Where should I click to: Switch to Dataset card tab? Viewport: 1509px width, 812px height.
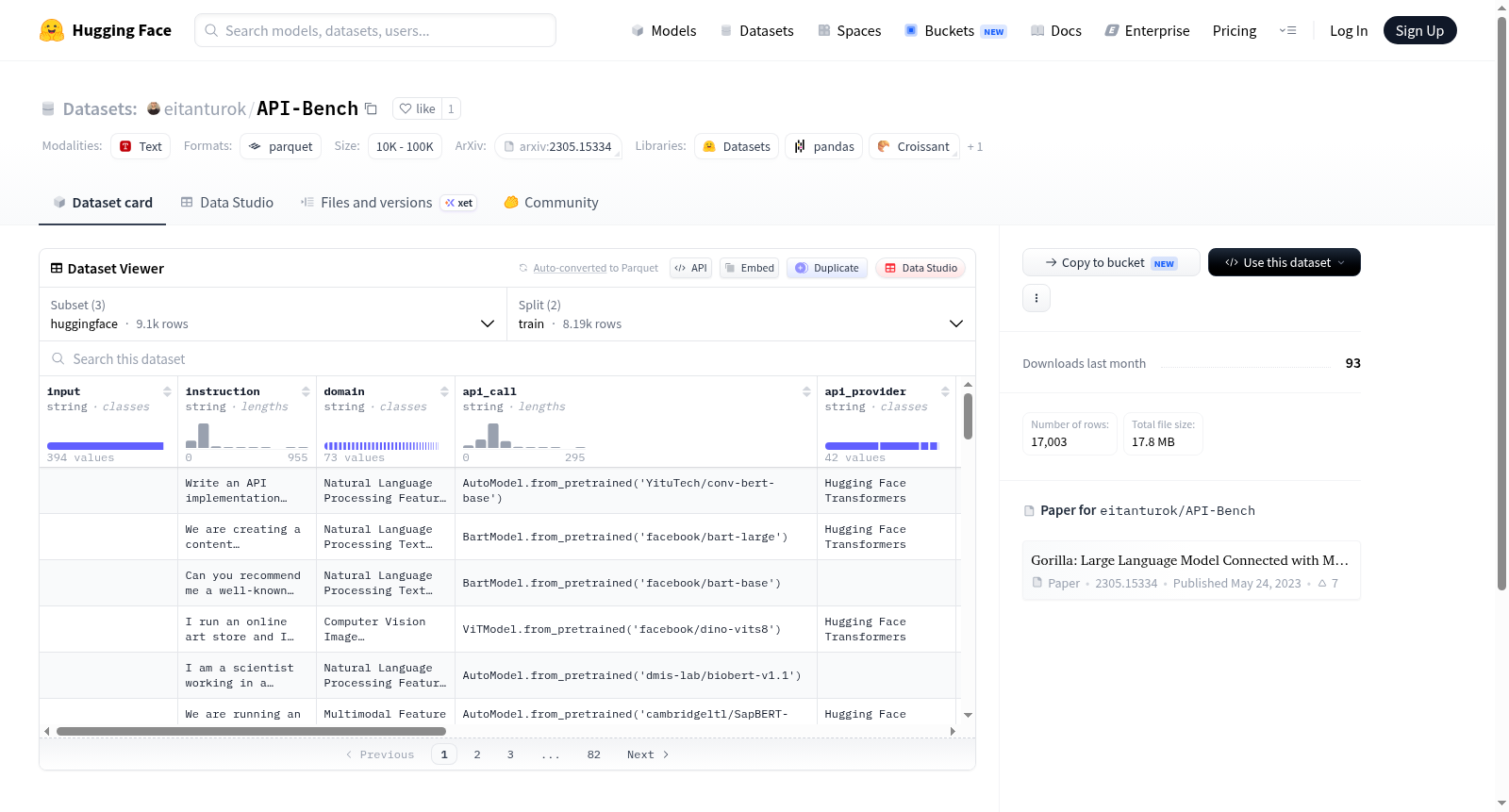point(103,202)
